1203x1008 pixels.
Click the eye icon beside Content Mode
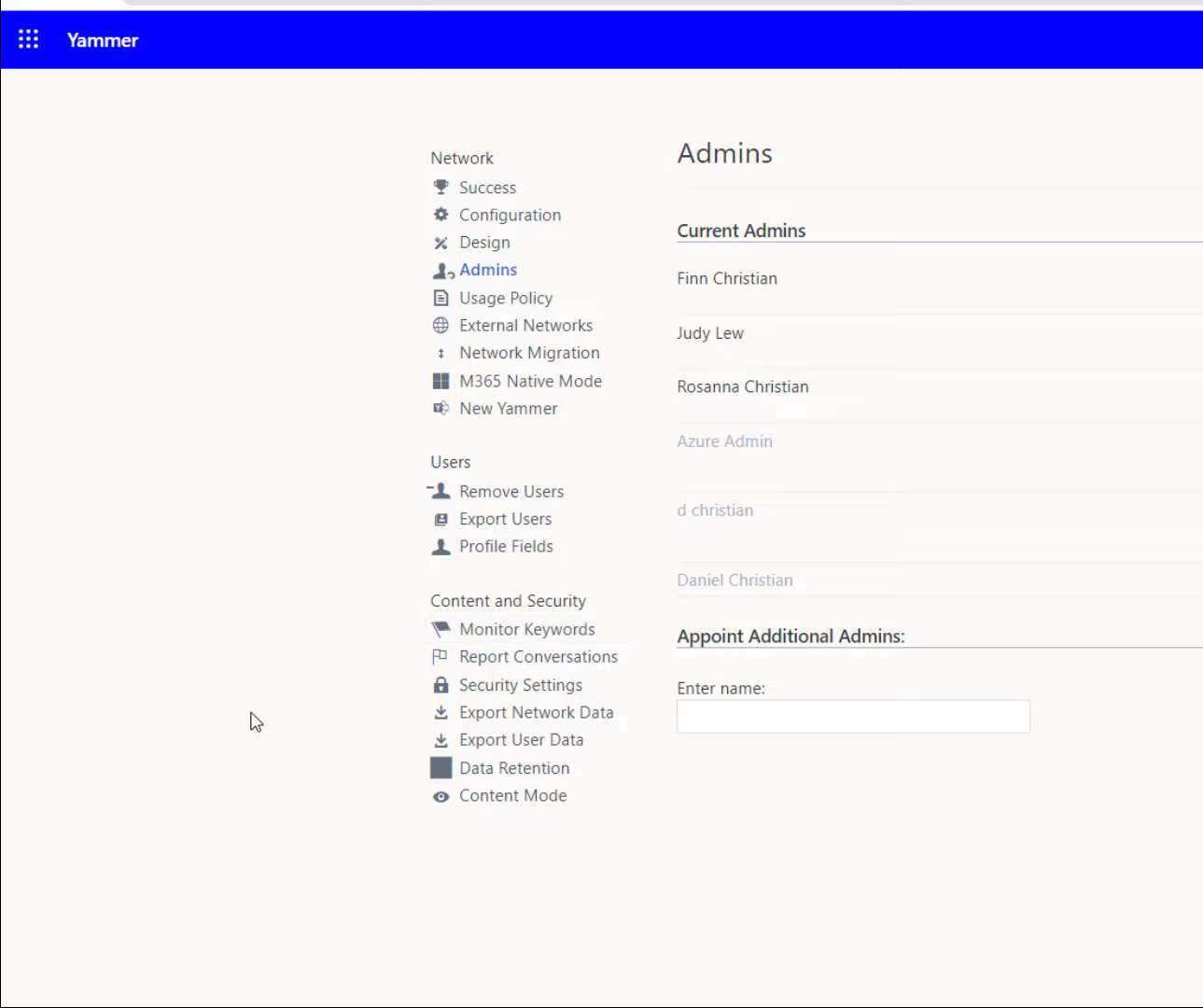tap(441, 796)
